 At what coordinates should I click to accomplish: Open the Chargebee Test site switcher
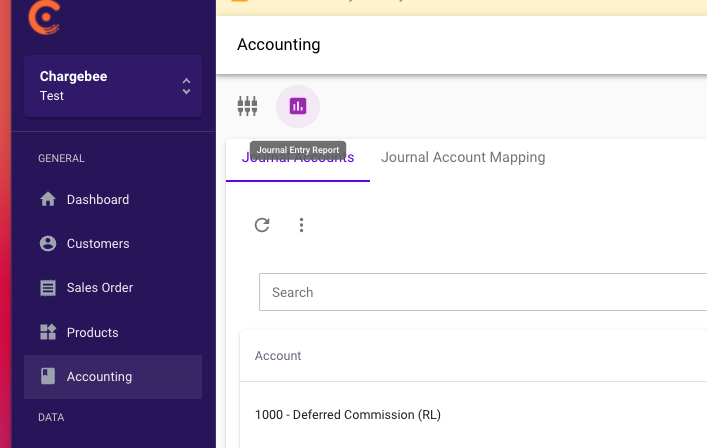(x=113, y=86)
